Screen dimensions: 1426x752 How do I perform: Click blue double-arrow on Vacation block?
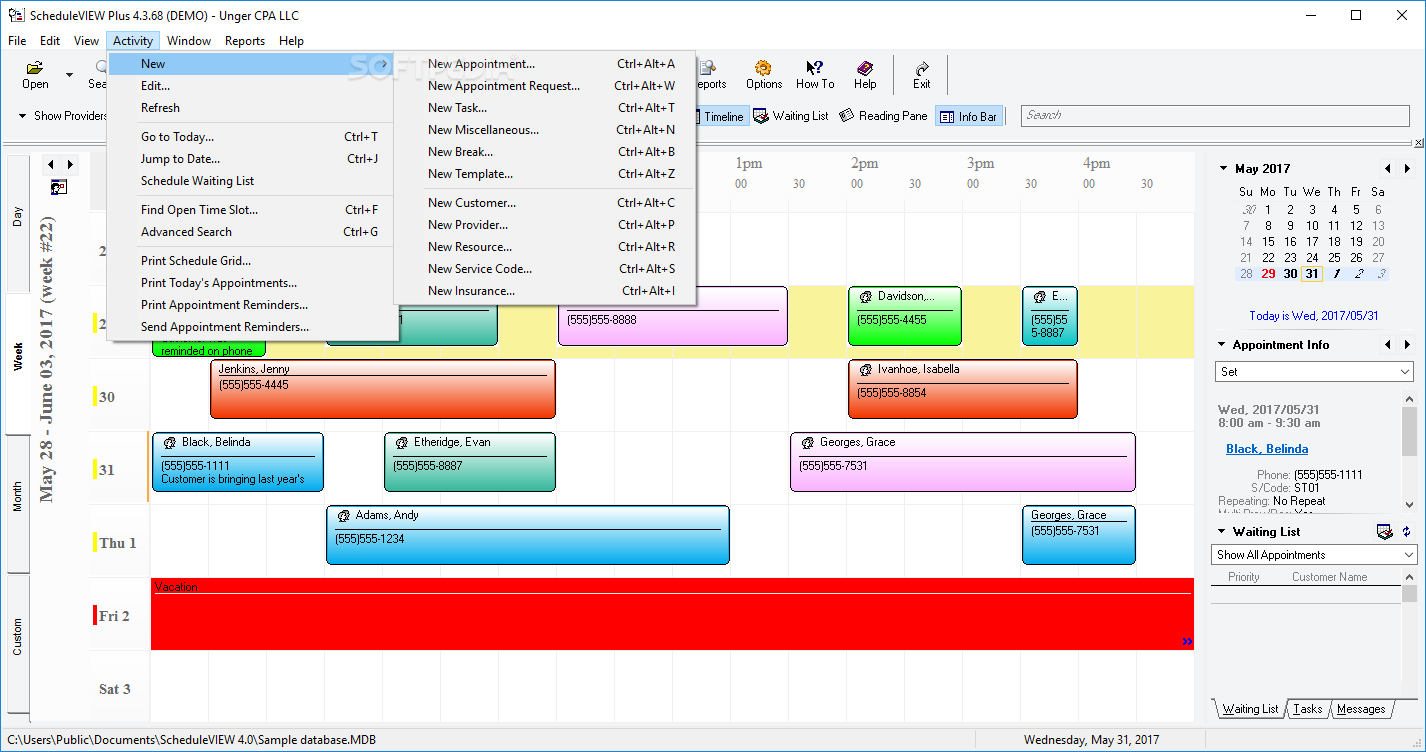click(1187, 642)
